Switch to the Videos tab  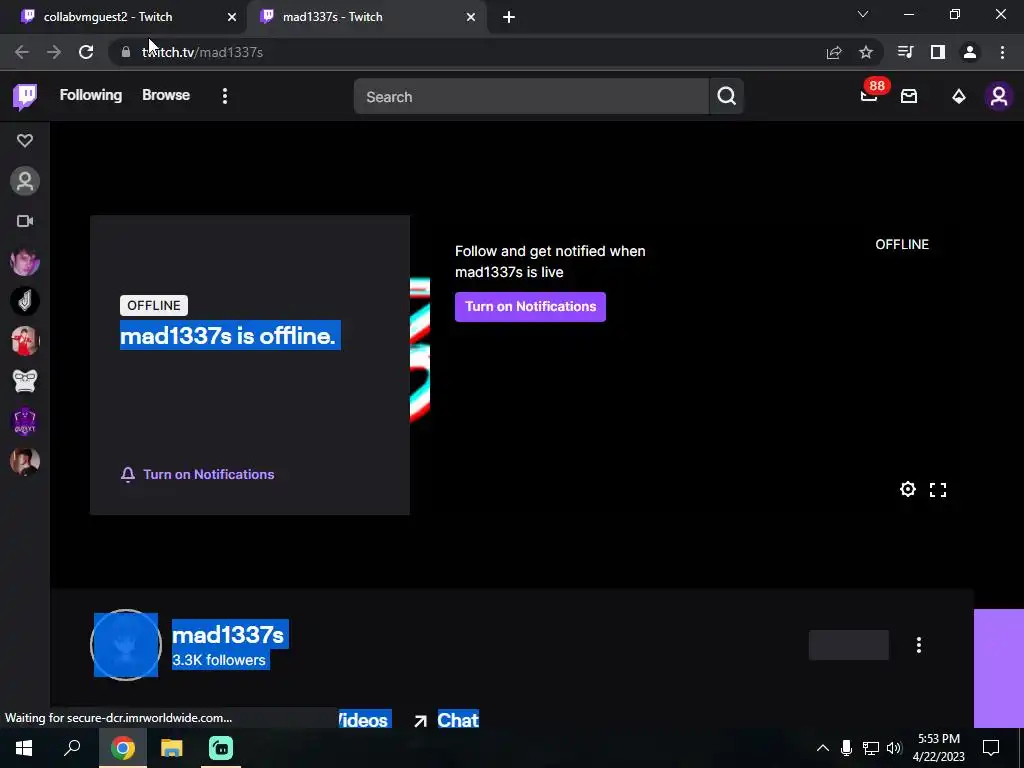364,720
